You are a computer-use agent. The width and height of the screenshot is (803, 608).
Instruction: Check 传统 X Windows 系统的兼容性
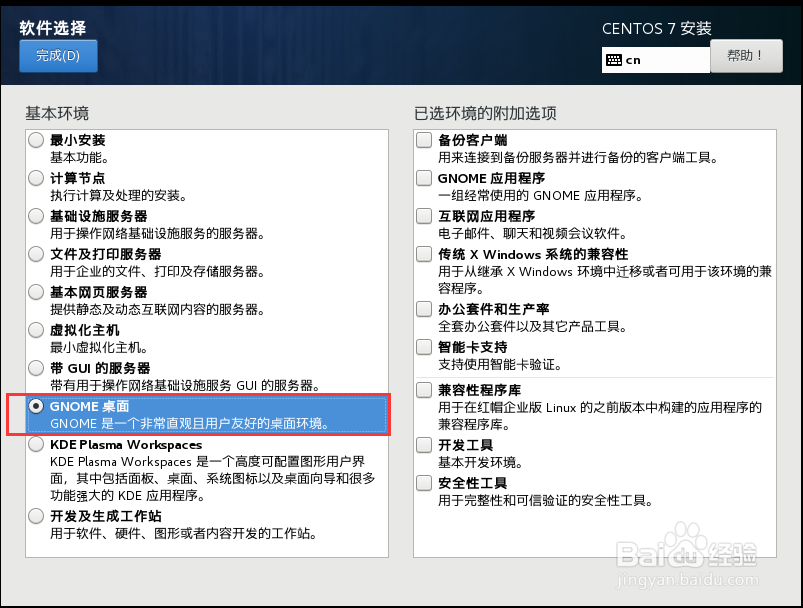tap(423, 254)
